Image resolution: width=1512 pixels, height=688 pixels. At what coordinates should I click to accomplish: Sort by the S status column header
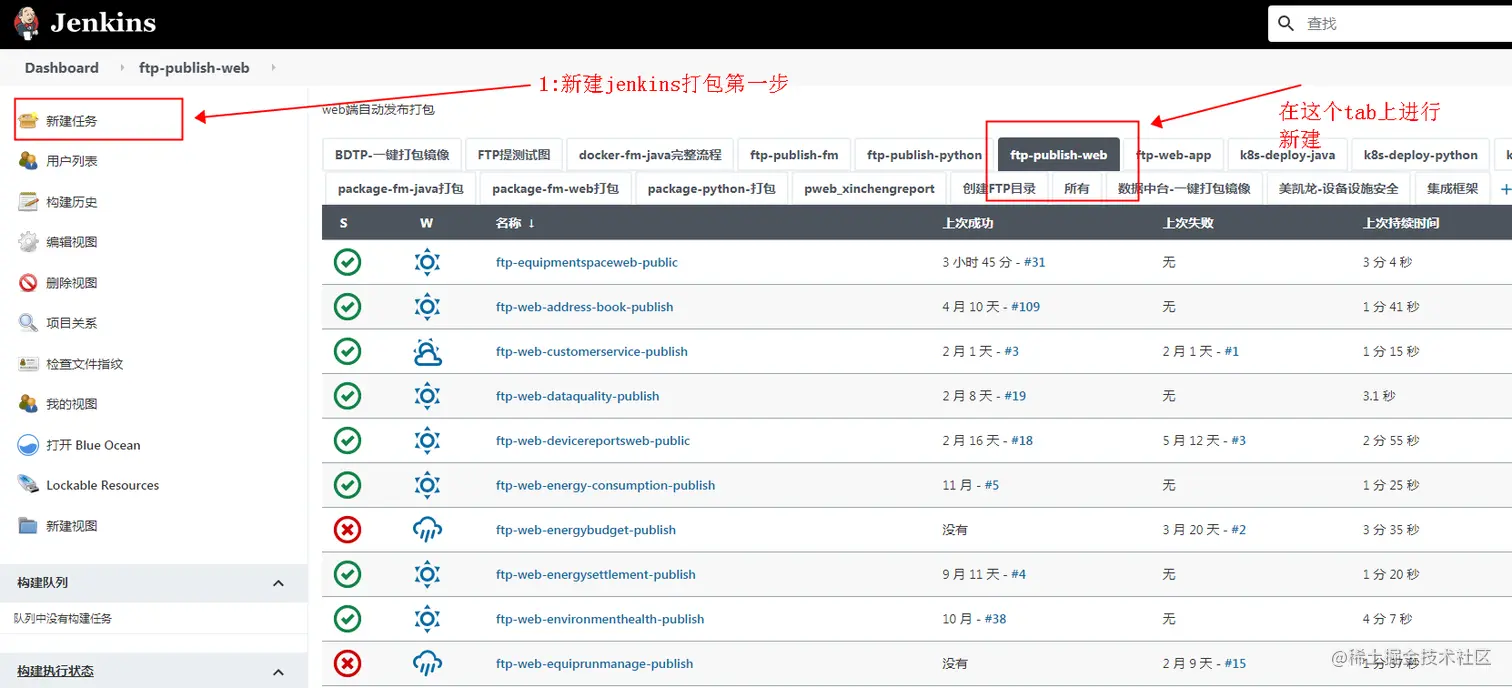click(x=343, y=223)
